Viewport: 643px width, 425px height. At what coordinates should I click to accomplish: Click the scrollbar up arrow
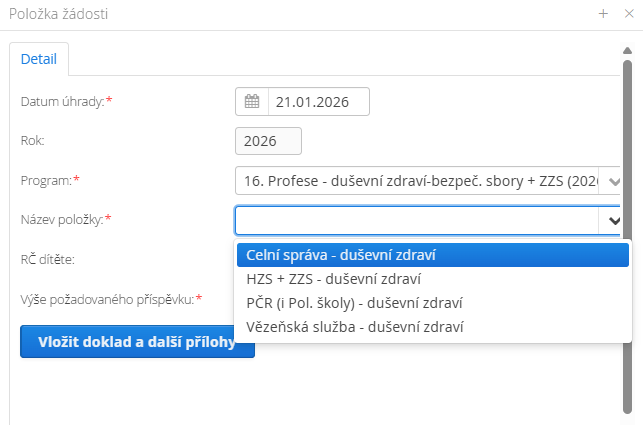click(x=627, y=48)
